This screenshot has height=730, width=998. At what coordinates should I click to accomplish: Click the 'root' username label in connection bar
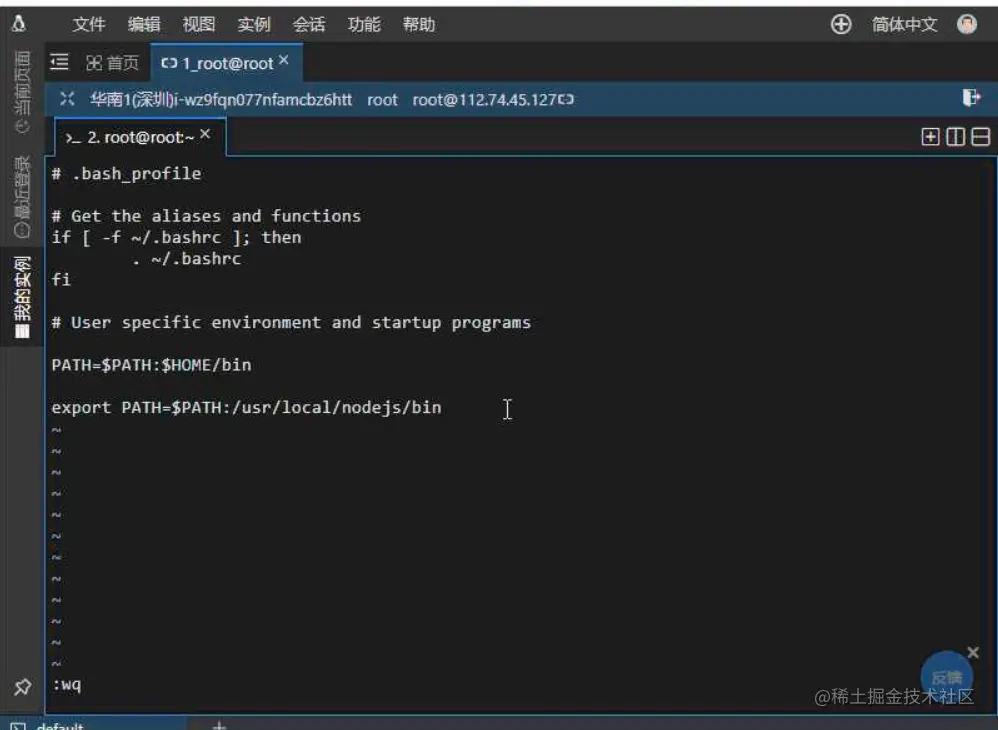pyautogui.click(x=382, y=100)
